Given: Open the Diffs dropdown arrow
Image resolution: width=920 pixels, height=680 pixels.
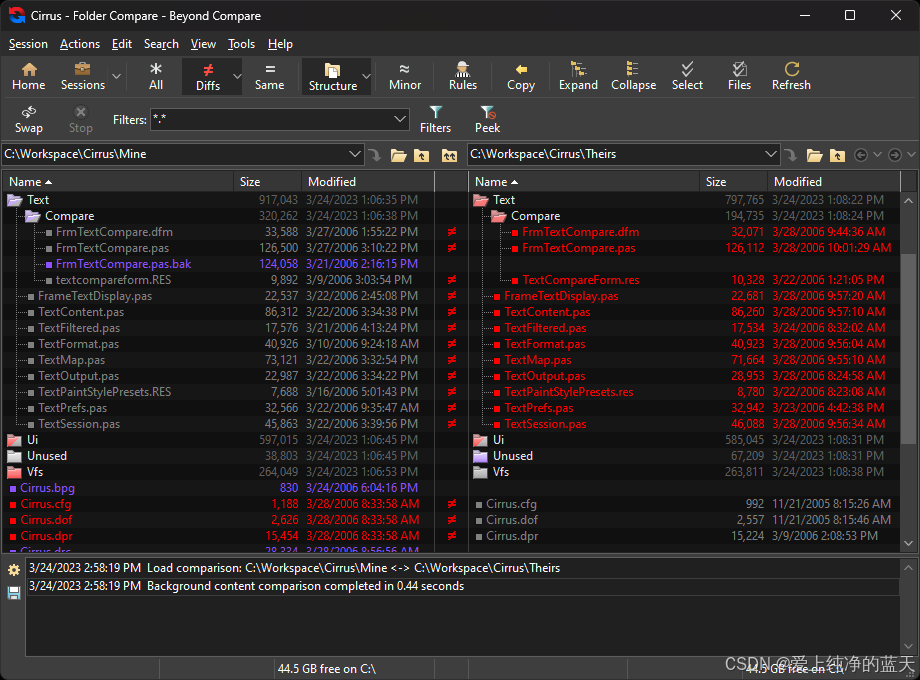Looking at the screenshot, I should [x=237, y=76].
